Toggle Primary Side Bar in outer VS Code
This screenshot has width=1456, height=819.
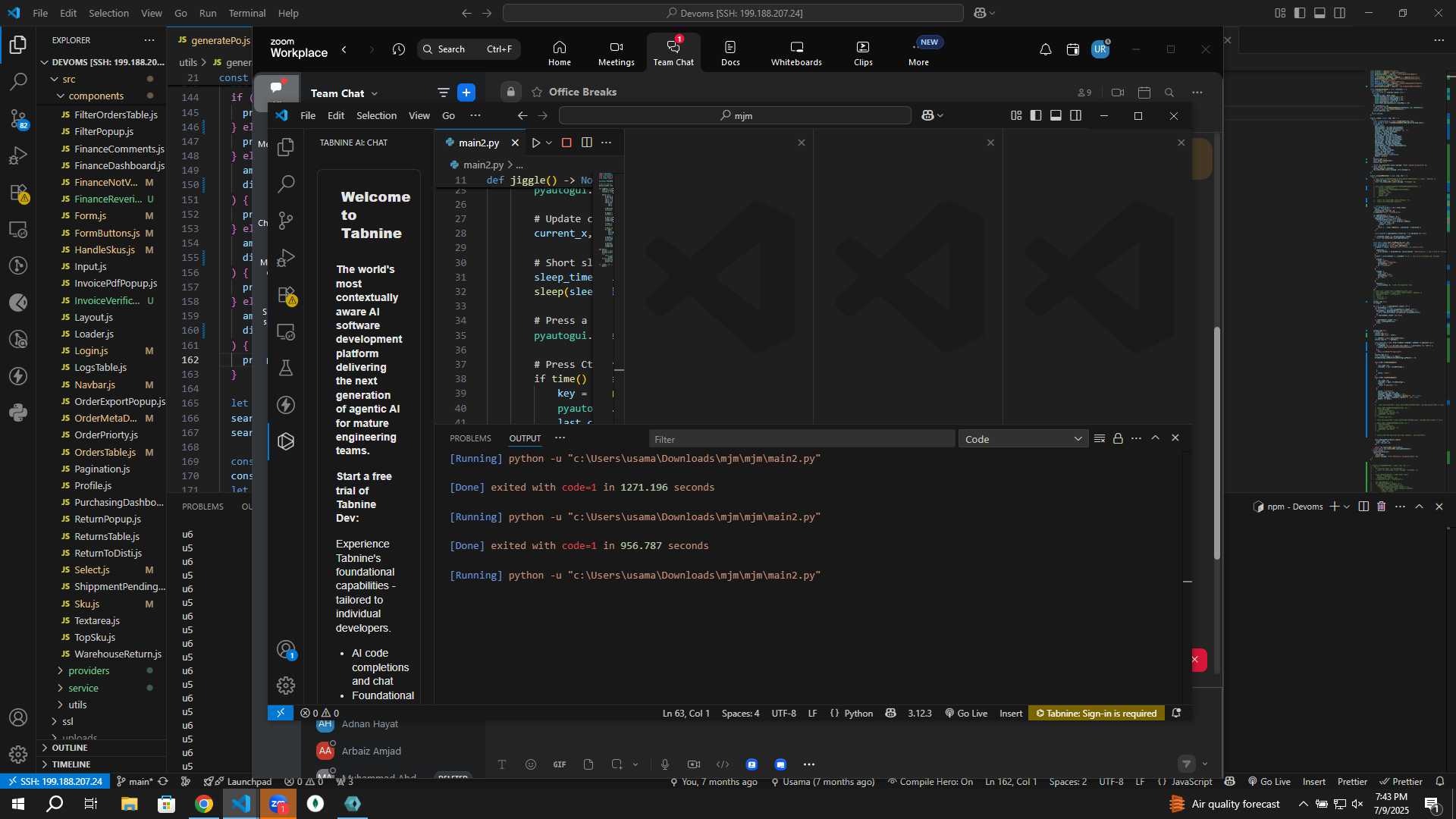[x=1300, y=13]
